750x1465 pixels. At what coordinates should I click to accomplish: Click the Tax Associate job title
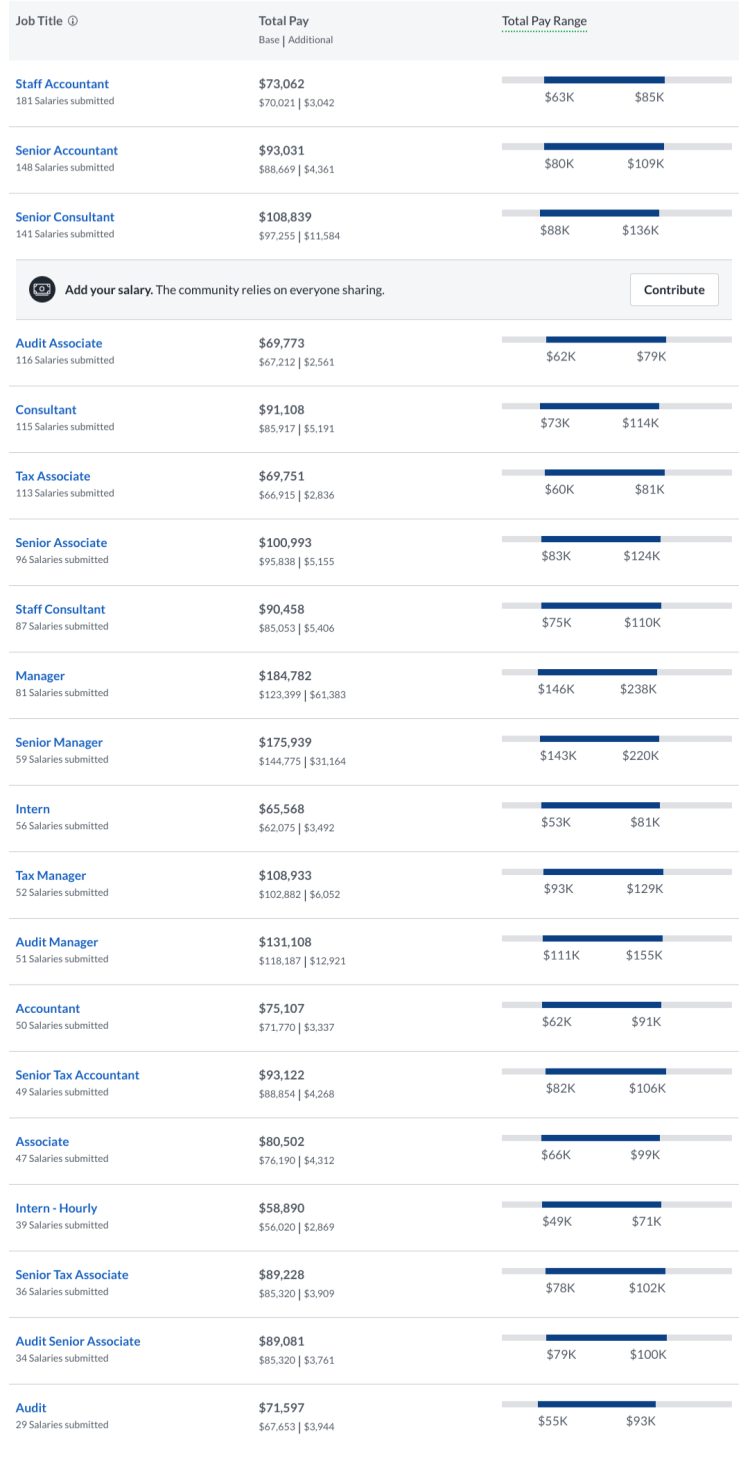(53, 476)
